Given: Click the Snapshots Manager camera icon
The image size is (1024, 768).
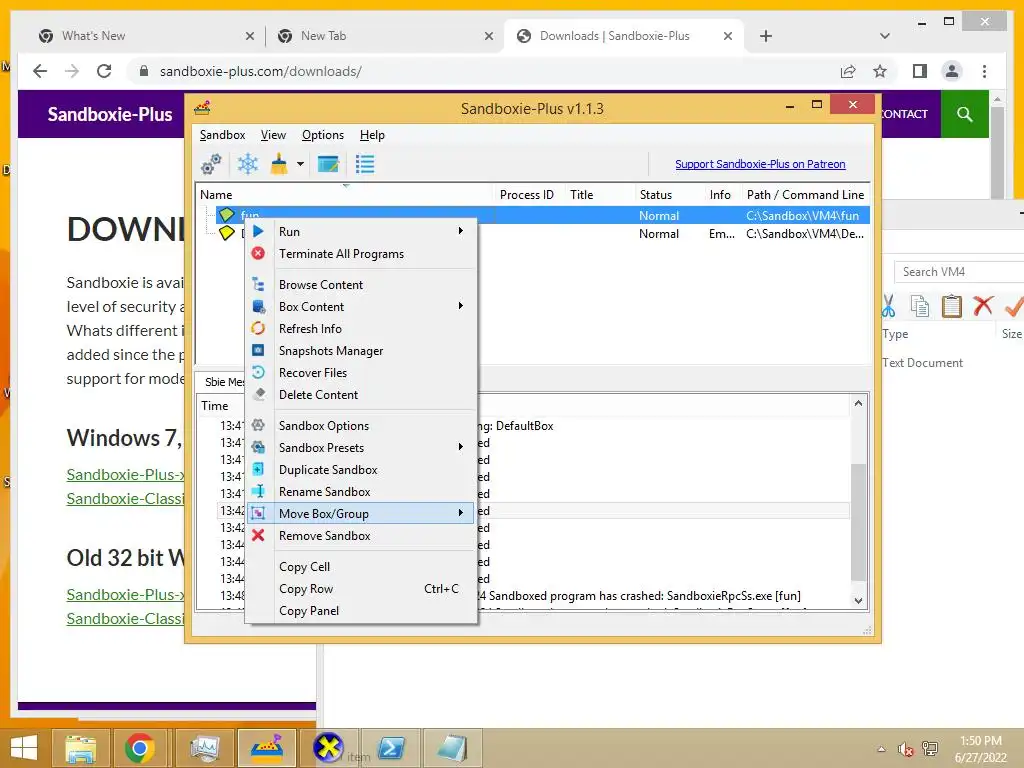Looking at the screenshot, I should click(259, 350).
